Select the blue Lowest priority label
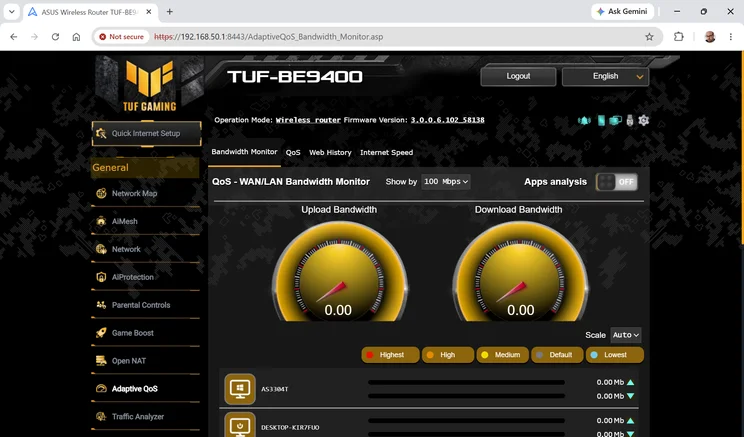Image resolution: width=744 pixels, height=437 pixels. coord(615,355)
